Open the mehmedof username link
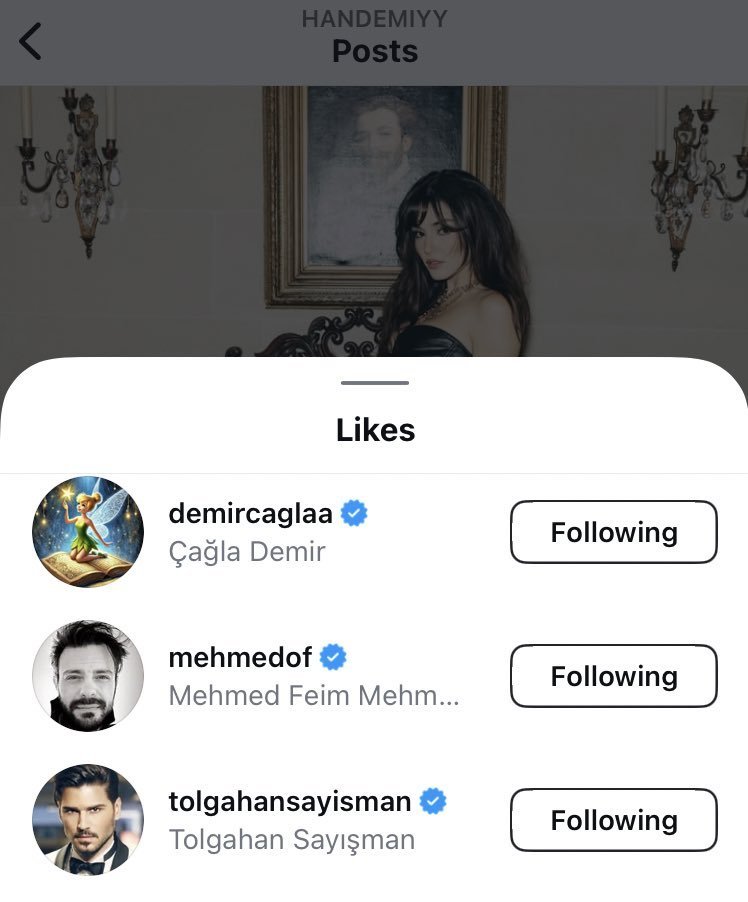 coord(240,657)
